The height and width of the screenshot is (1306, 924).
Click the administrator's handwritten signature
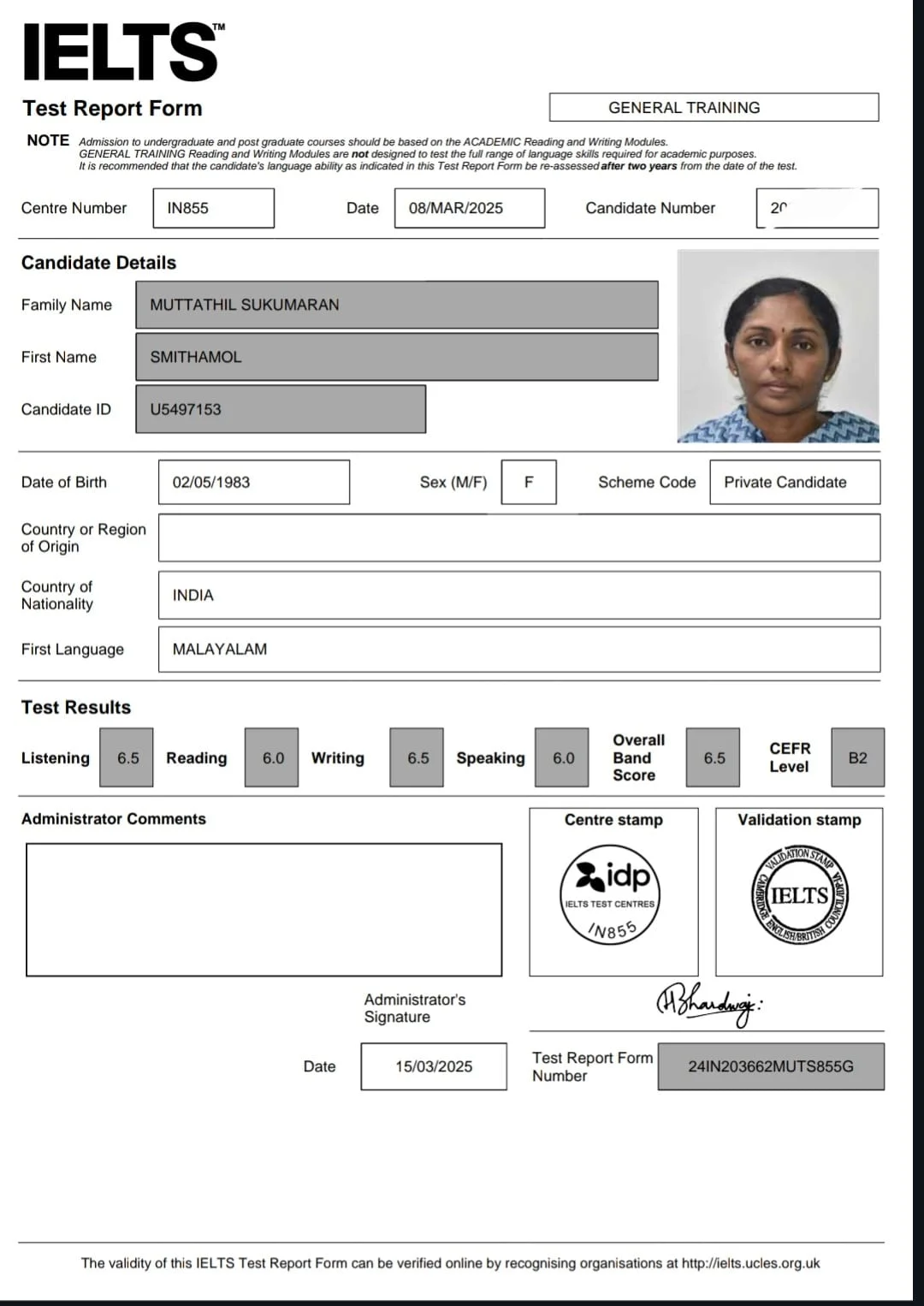[x=709, y=1004]
